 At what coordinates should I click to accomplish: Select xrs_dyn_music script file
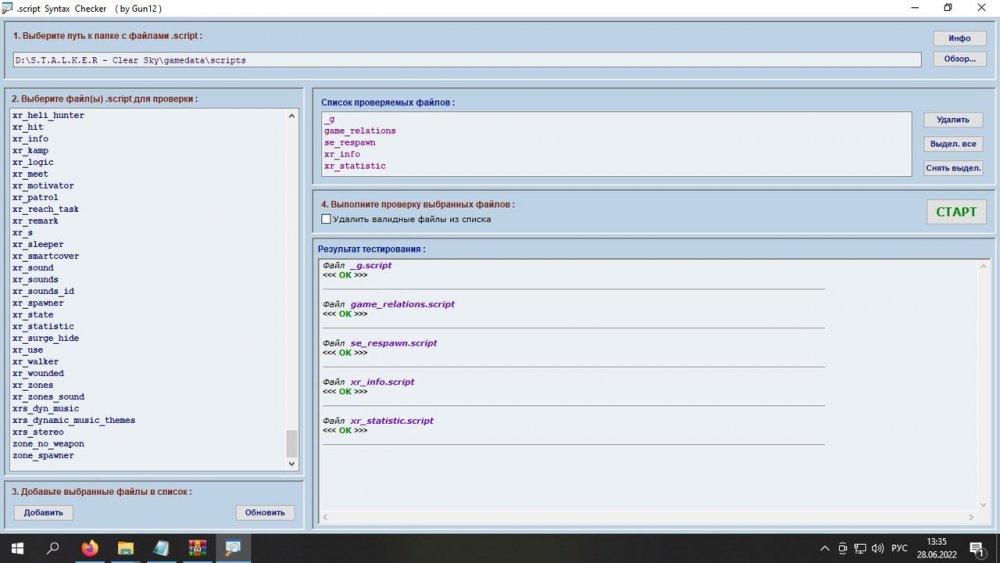tap(46, 409)
